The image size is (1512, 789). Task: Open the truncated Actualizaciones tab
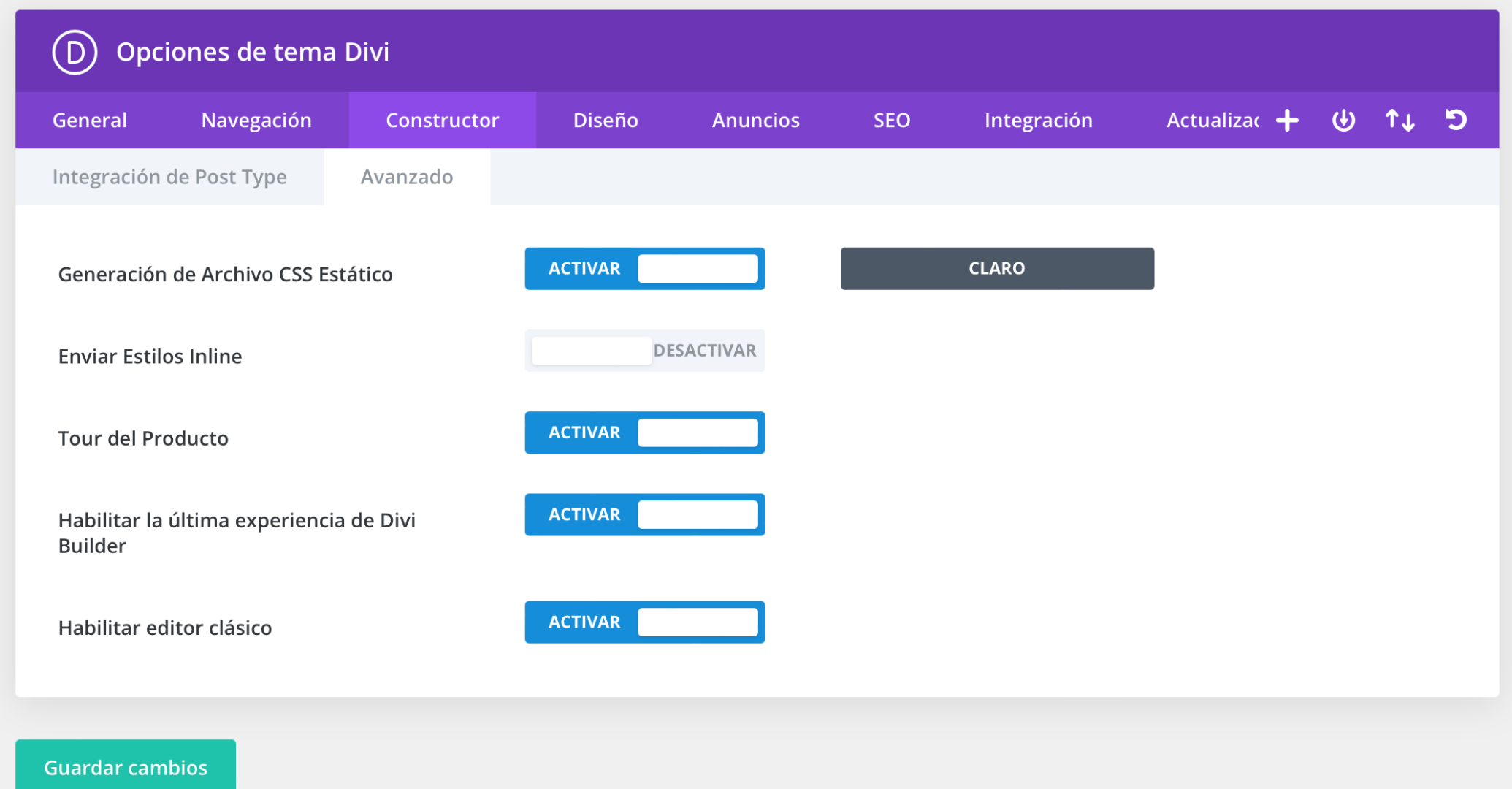(1213, 121)
